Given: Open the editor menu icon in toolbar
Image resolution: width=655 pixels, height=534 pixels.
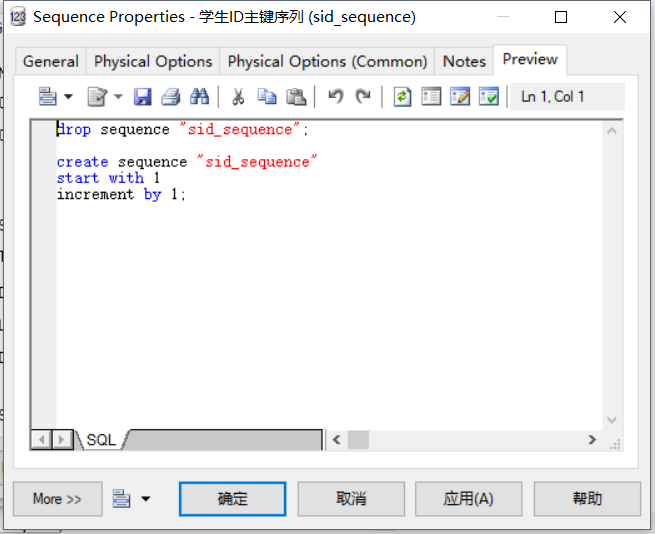Looking at the screenshot, I should 47,97.
